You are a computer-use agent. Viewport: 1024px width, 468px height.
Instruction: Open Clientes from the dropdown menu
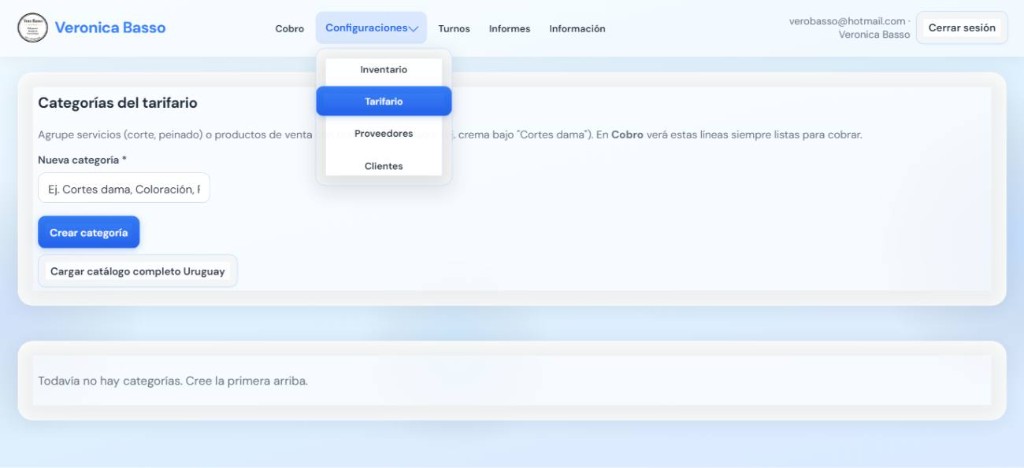(384, 166)
